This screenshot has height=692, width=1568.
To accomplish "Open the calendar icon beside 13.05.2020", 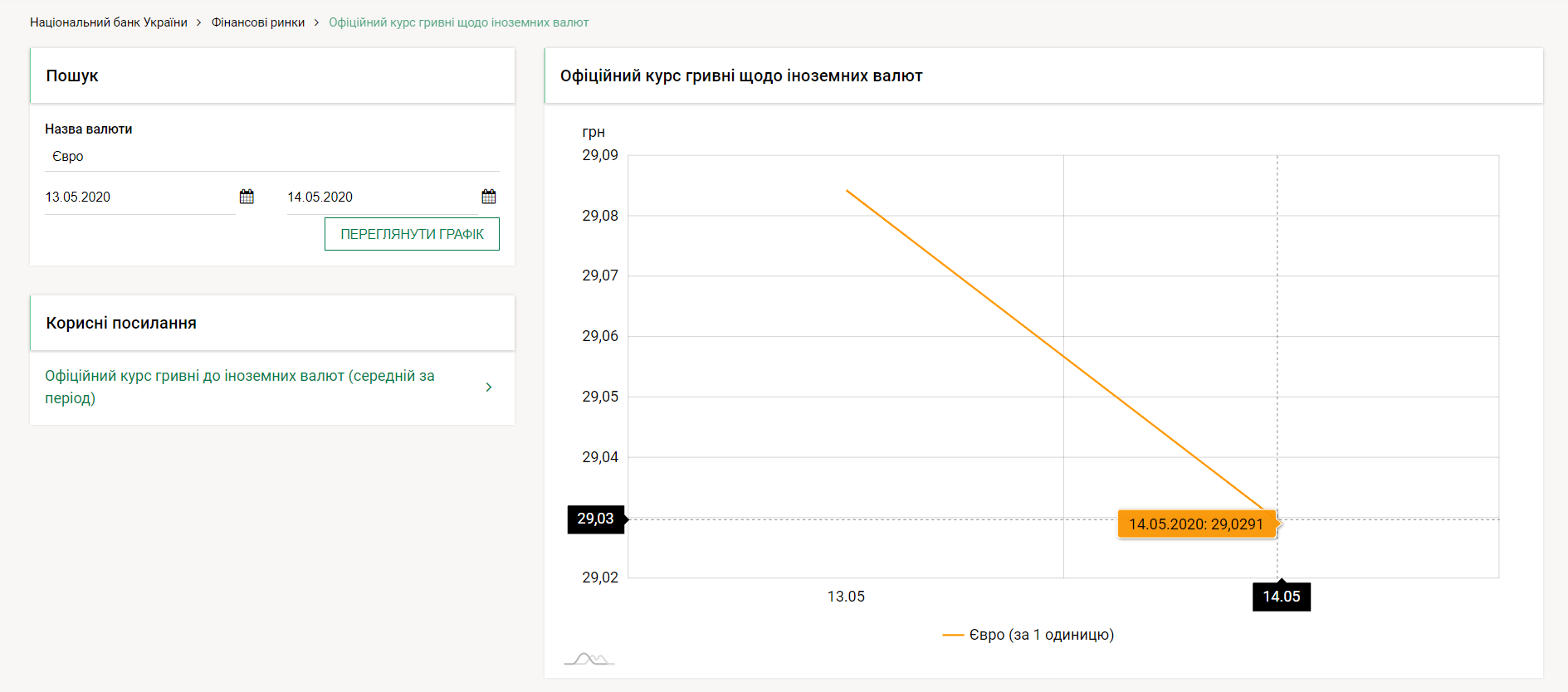I will (x=247, y=197).
